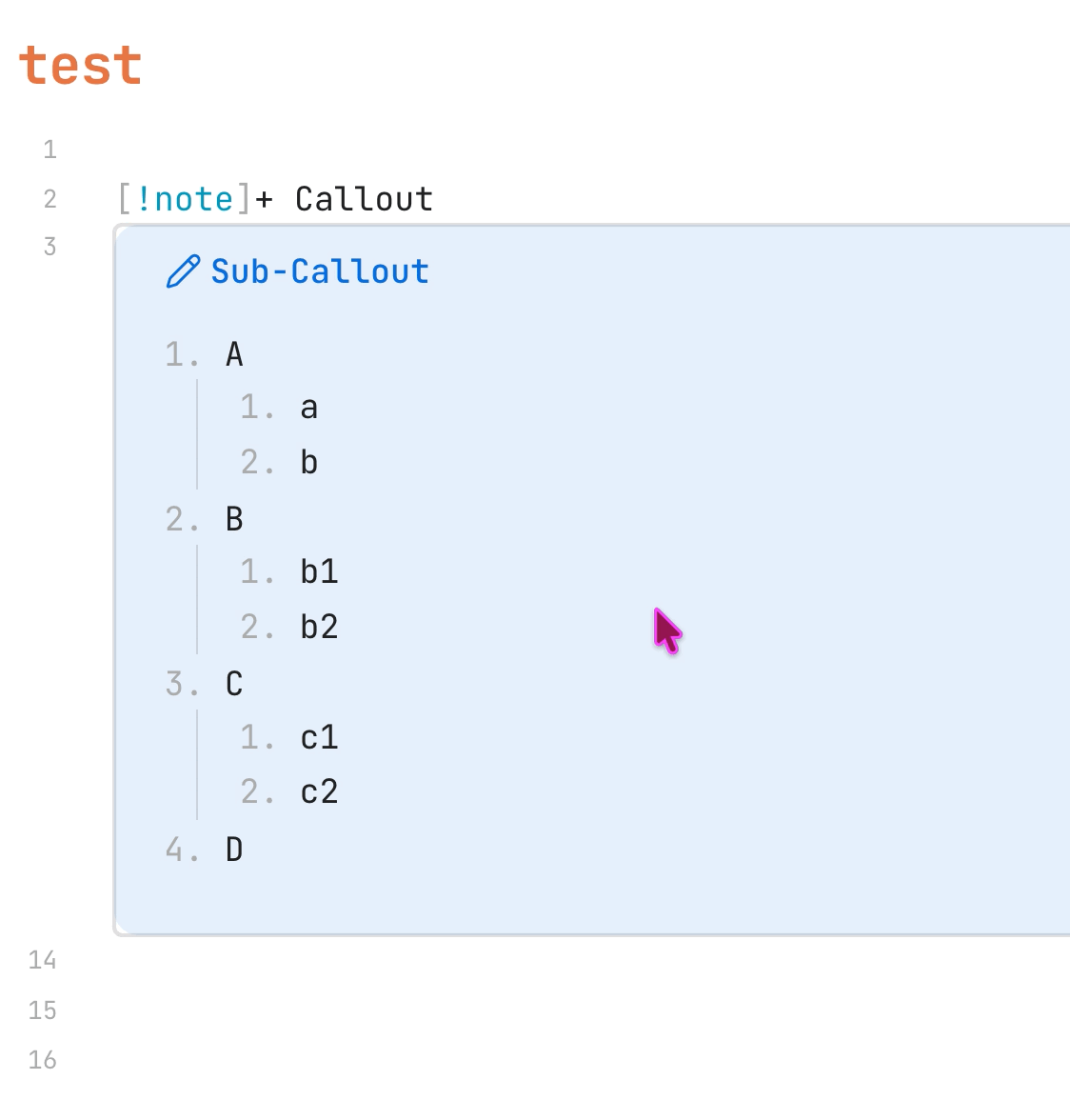Select list item C
Image resolution: width=1070 pixels, height=1120 pixels.
point(234,684)
